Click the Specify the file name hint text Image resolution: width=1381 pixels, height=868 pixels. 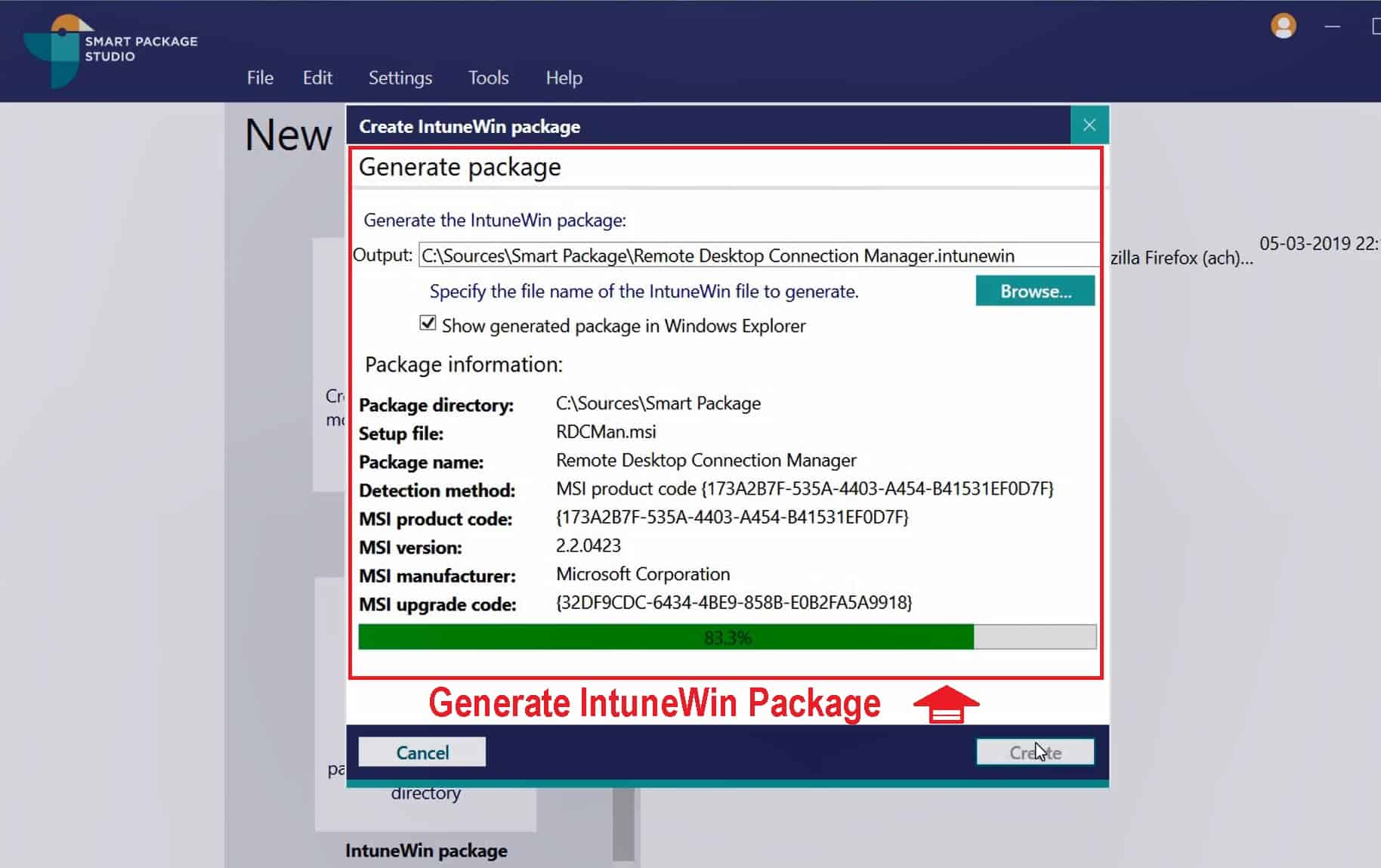pos(644,292)
